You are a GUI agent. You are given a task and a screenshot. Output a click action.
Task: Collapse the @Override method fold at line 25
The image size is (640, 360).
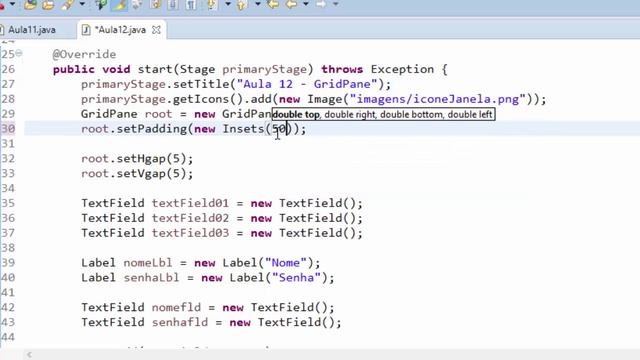(19, 53)
